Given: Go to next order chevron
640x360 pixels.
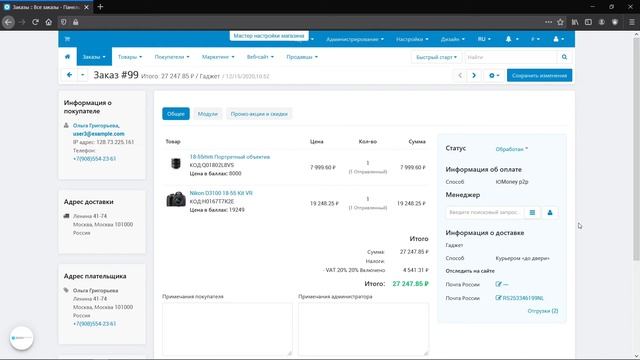Looking at the screenshot, I should point(474,76).
